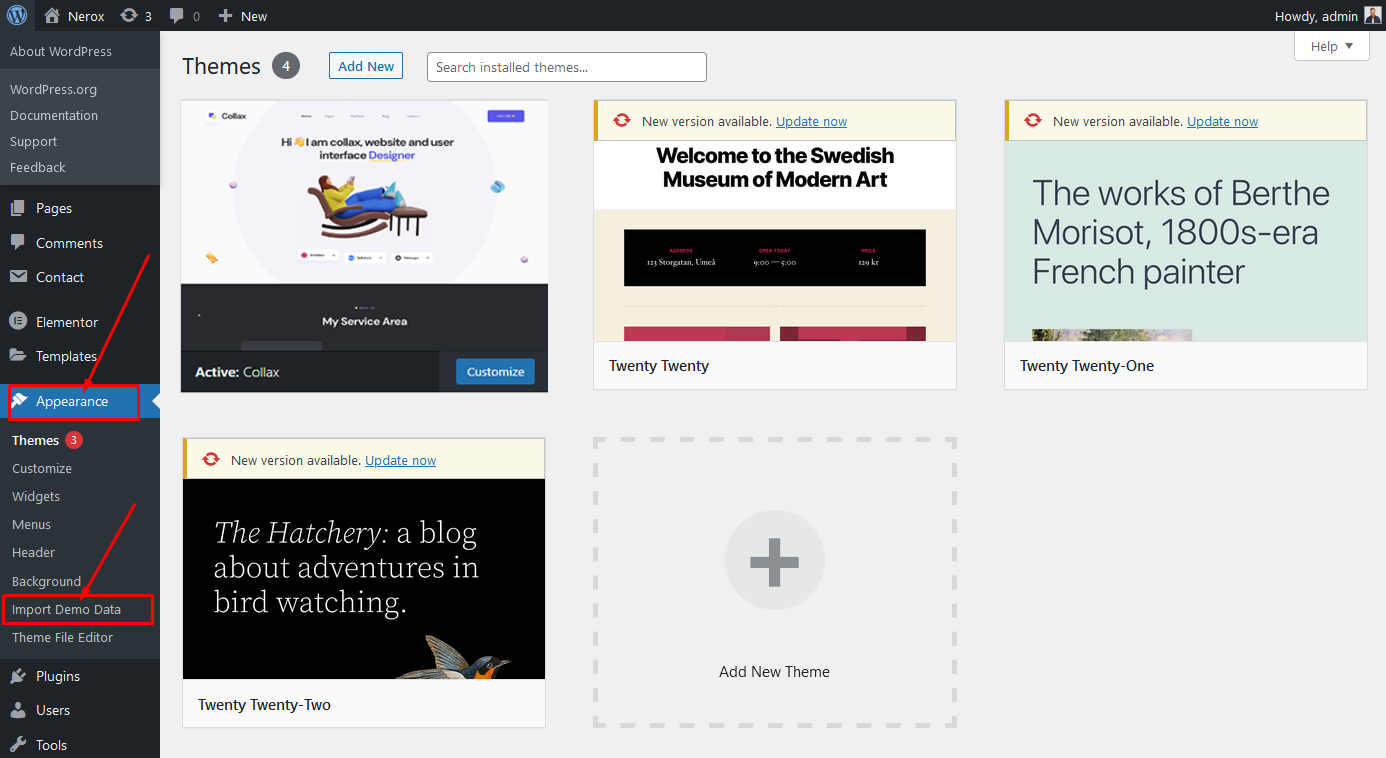Click the Elementor sidebar icon
This screenshot has height=758, width=1386.
(x=18, y=322)
